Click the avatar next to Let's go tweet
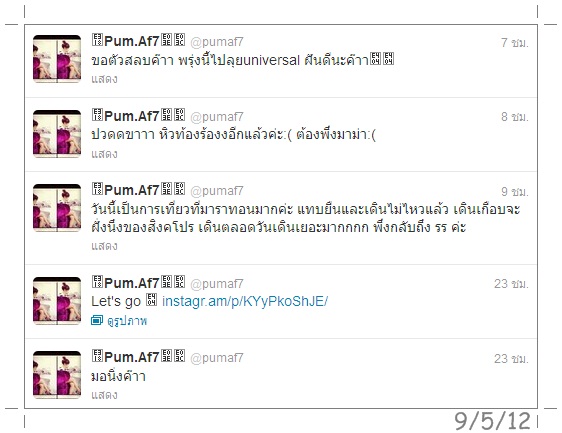 click(x=57, y=301)
